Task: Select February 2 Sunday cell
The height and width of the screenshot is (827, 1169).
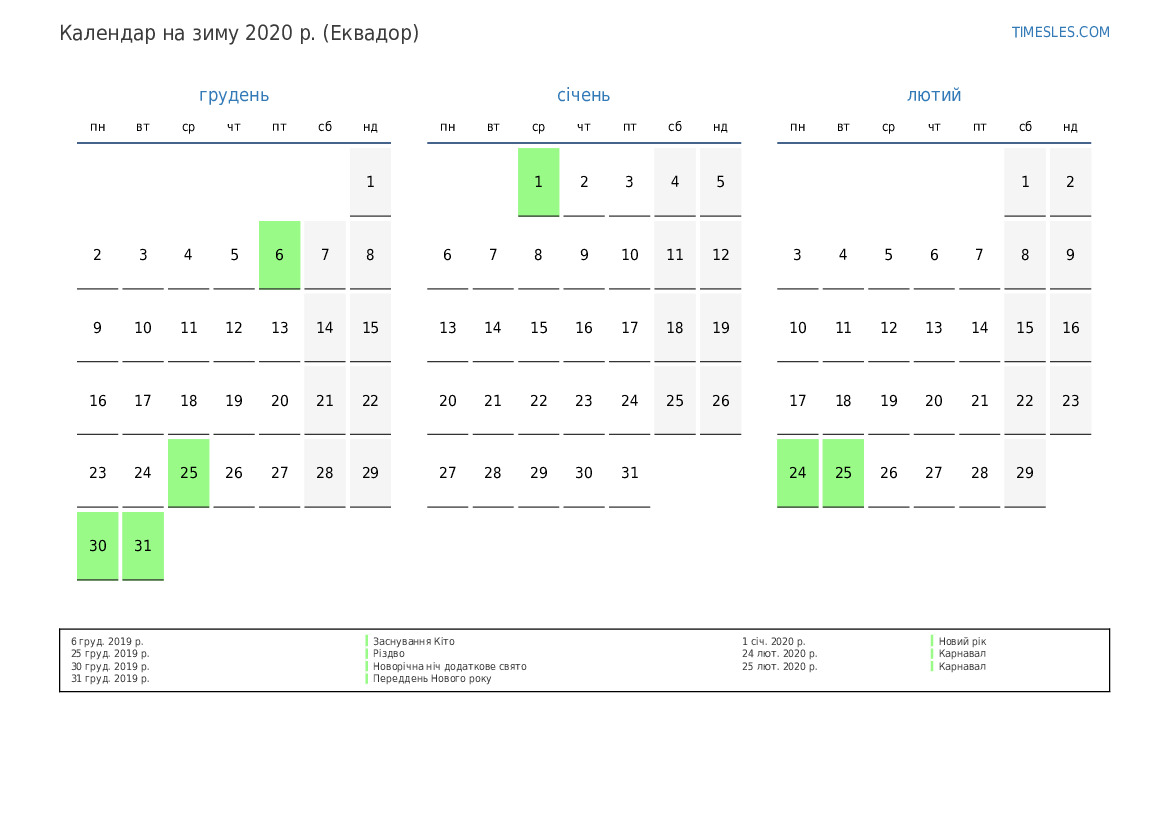Action: click(1071, 182)
